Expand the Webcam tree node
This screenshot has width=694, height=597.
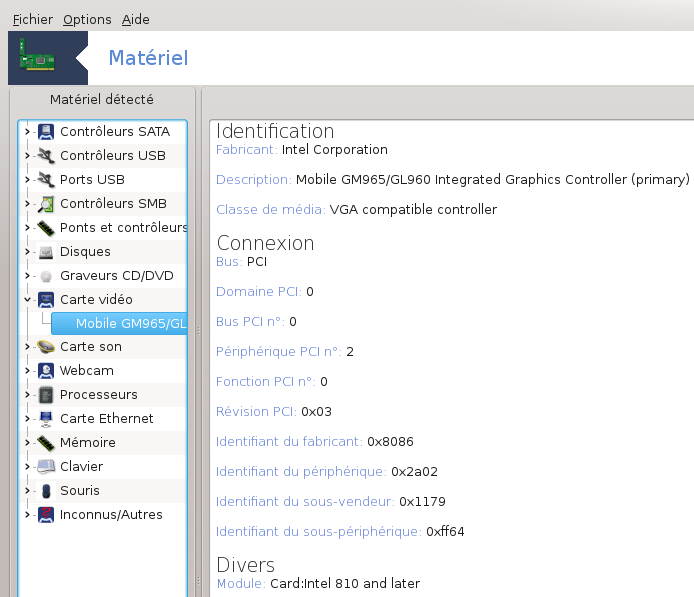tap(27, 370)
